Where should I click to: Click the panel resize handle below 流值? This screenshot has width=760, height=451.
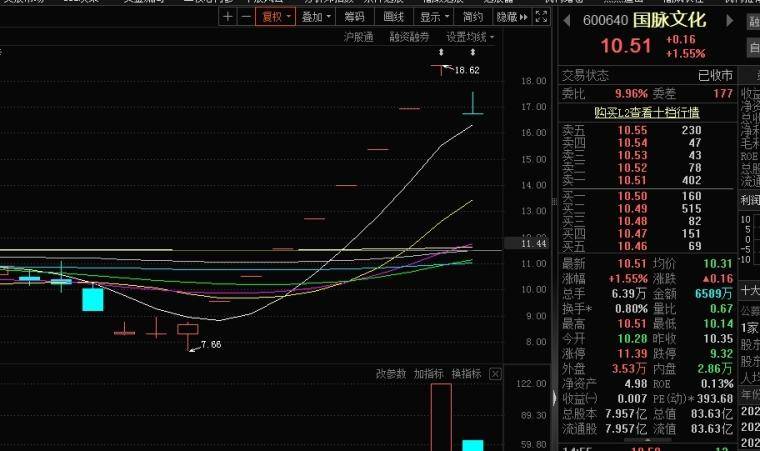648,440
